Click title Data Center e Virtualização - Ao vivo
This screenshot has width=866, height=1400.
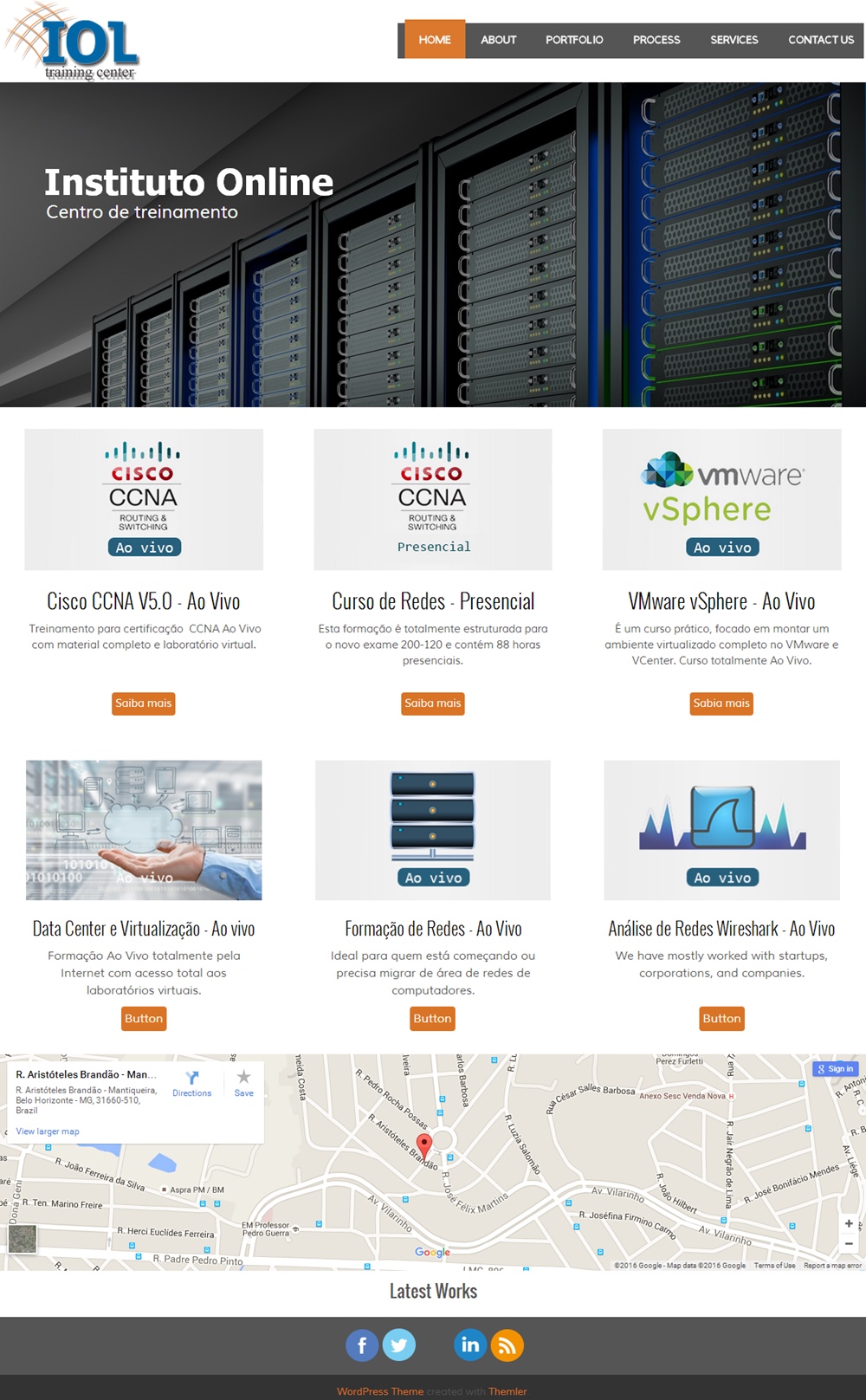pyautogui.click(x=144, y=929)
